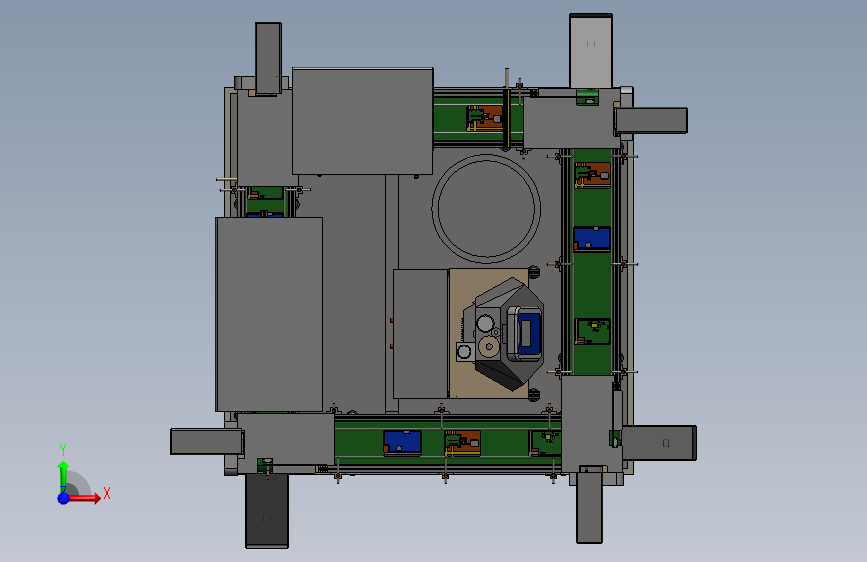Select the blue circuit board on the bottom conveyor

click(403, 443)
